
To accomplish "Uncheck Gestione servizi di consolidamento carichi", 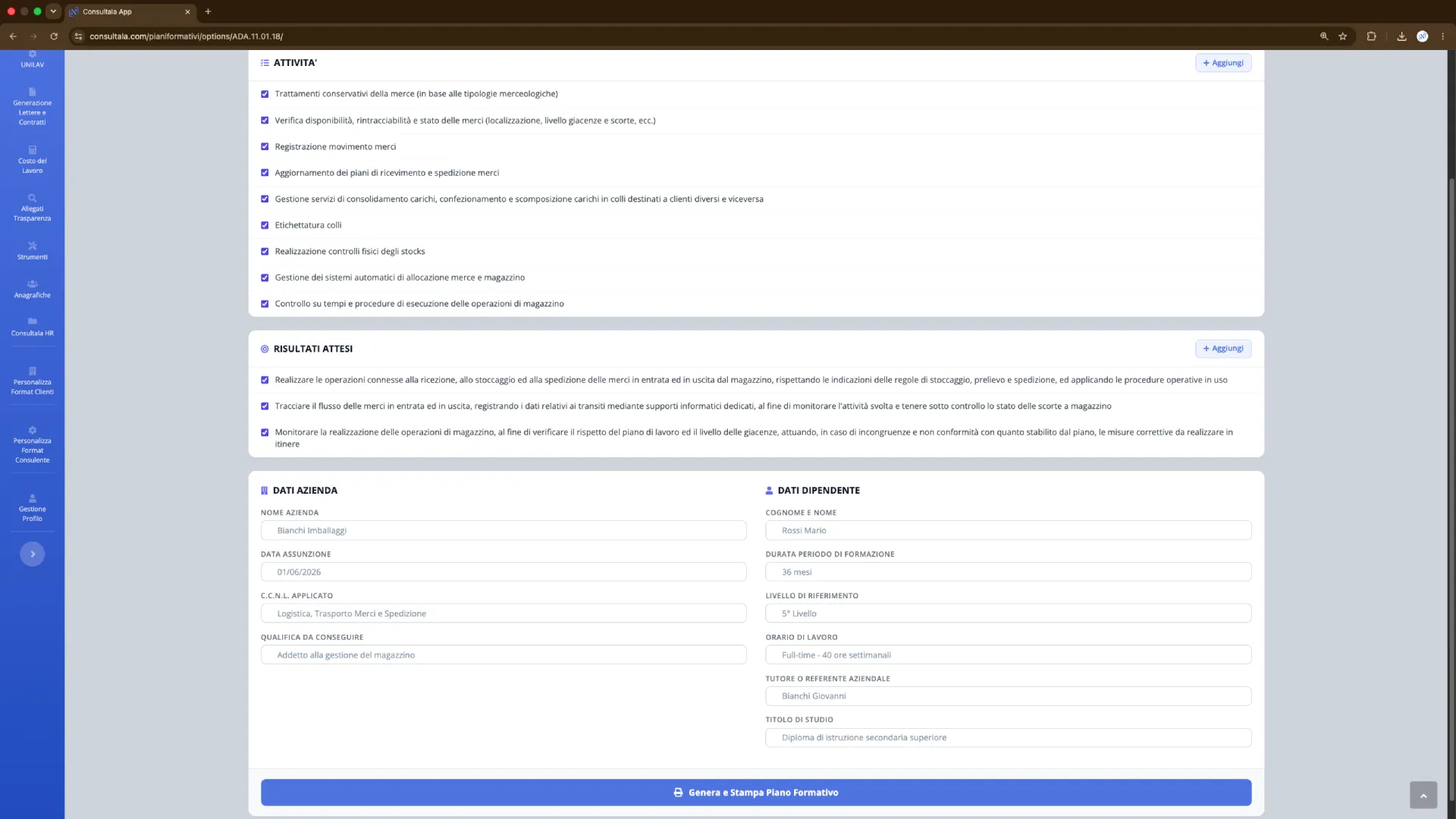I will pos(265,199).
